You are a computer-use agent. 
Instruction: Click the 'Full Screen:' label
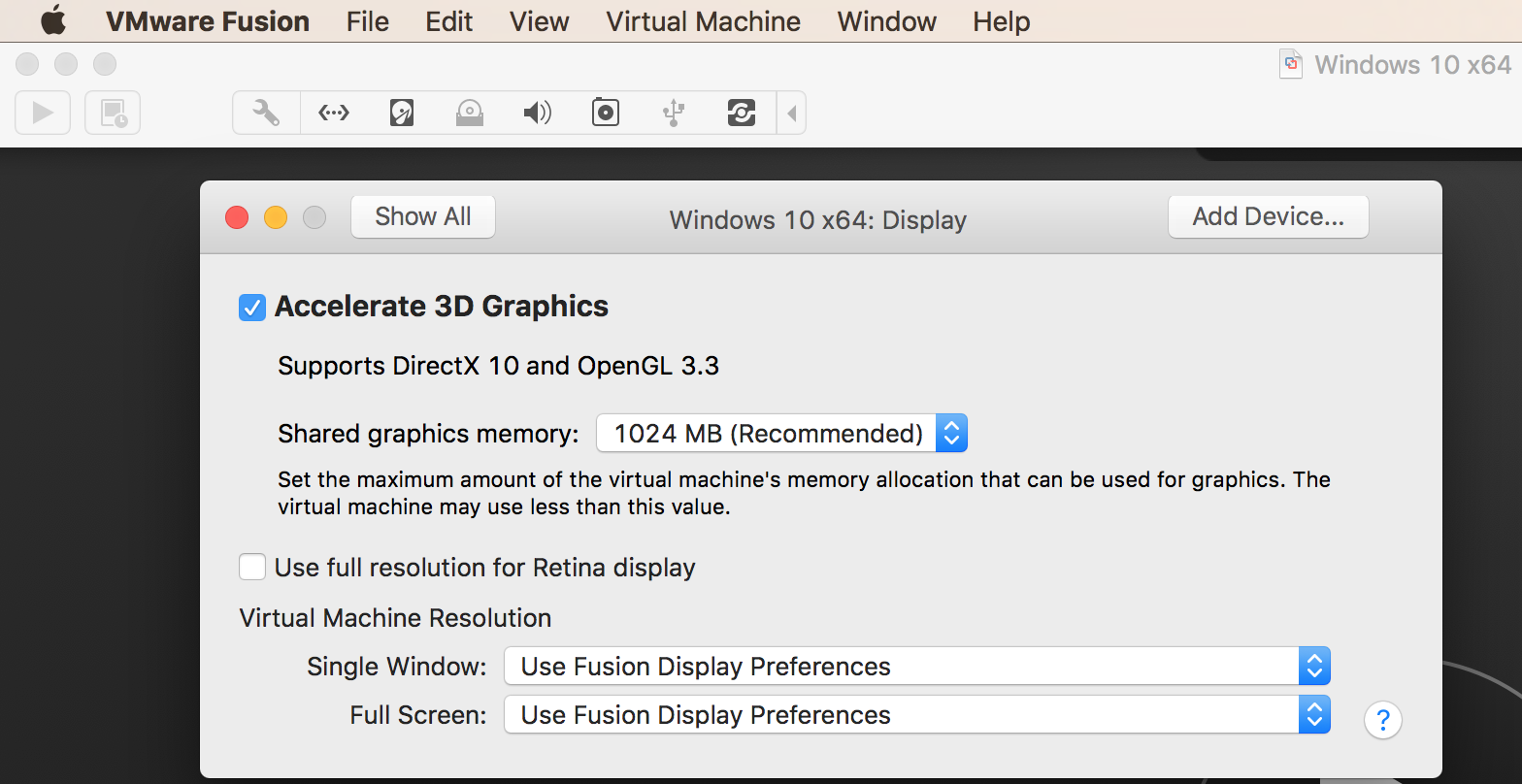[418, 715]
